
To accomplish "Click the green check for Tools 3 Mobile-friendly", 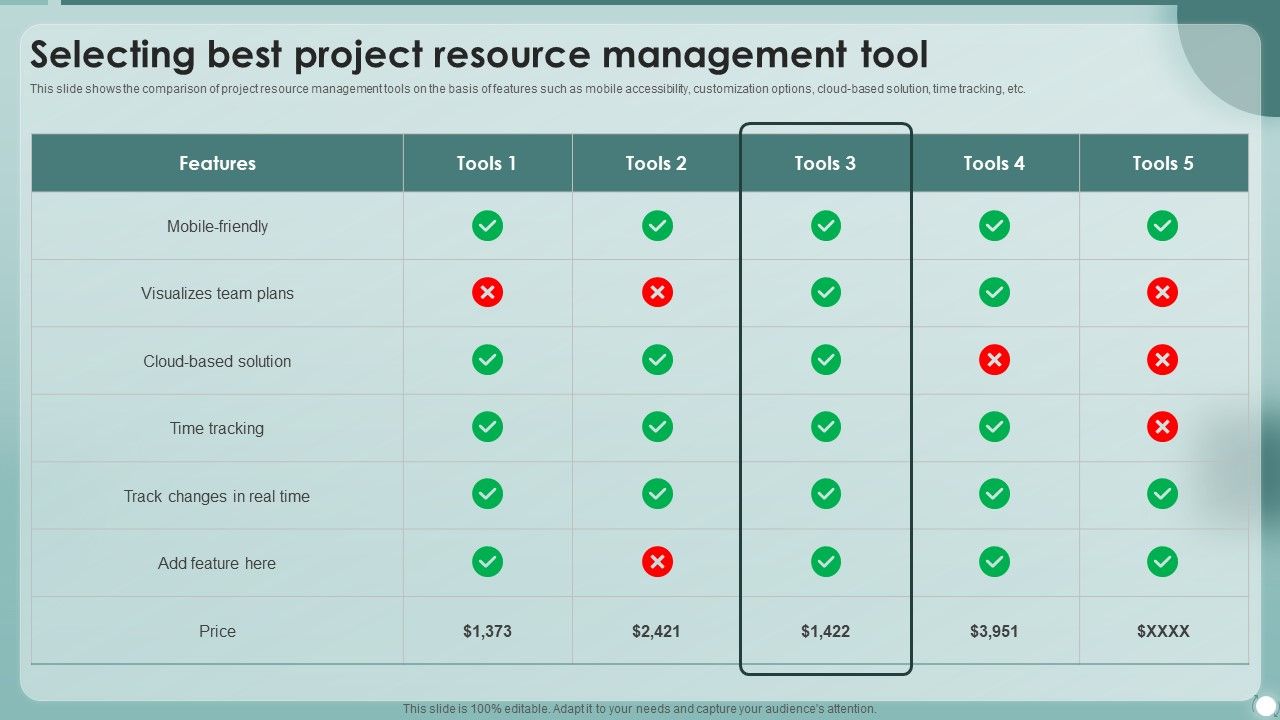I will (x=825, y=226).
